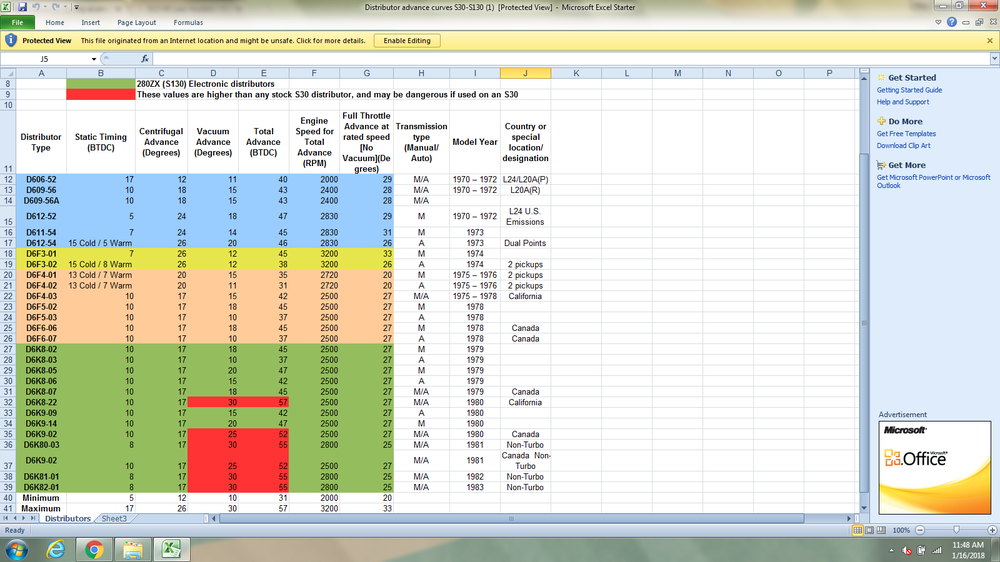
Task: Go to last sheet navigation arrow
Action: 33,519
